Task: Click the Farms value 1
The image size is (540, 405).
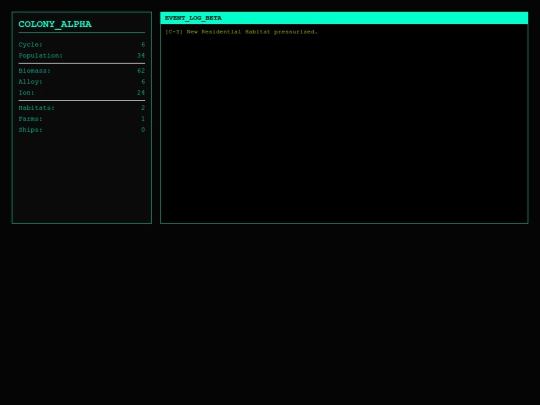Action: click(143, 119)
